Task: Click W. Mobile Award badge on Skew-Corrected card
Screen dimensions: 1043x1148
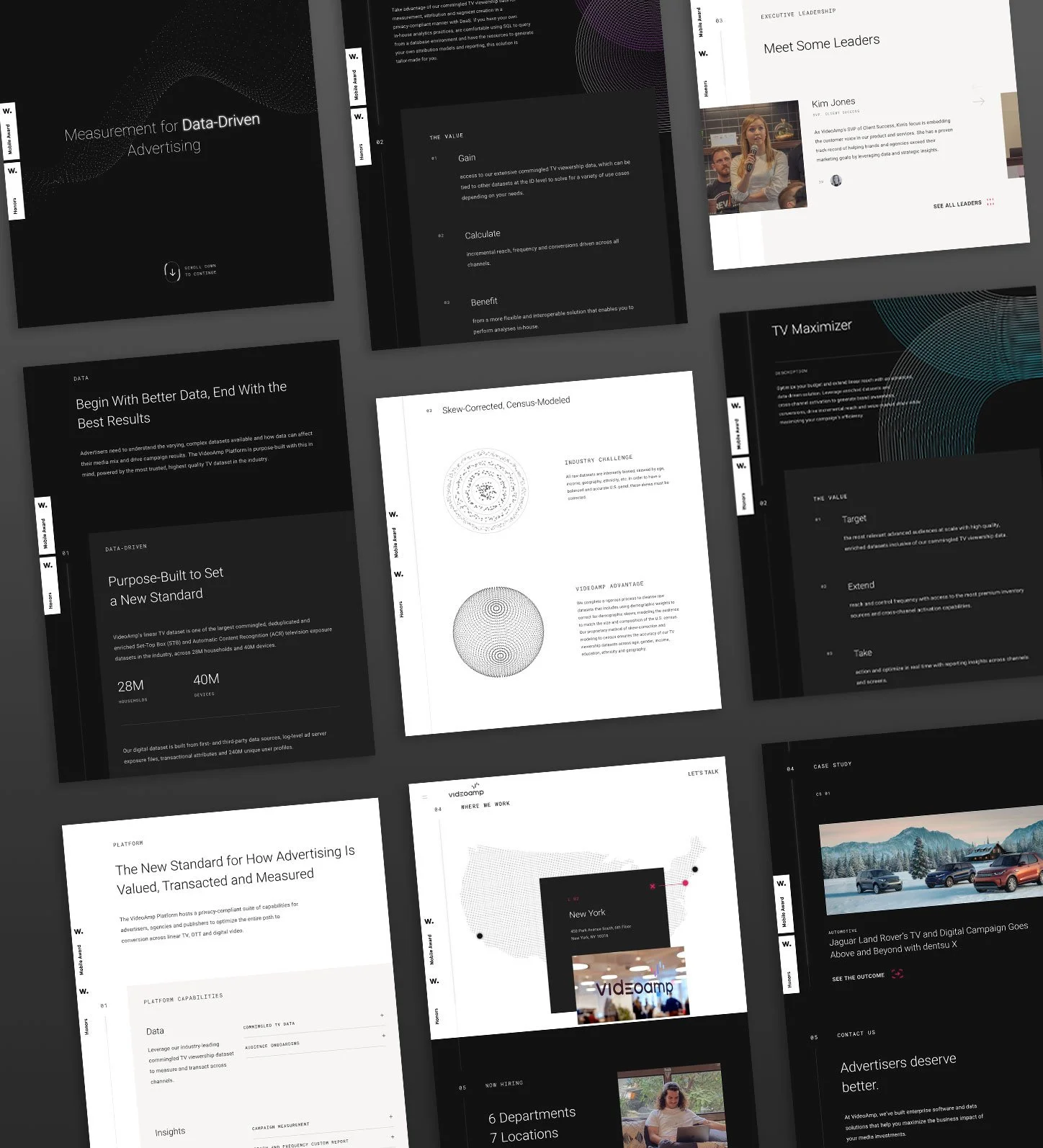Action: click(394, 535)
